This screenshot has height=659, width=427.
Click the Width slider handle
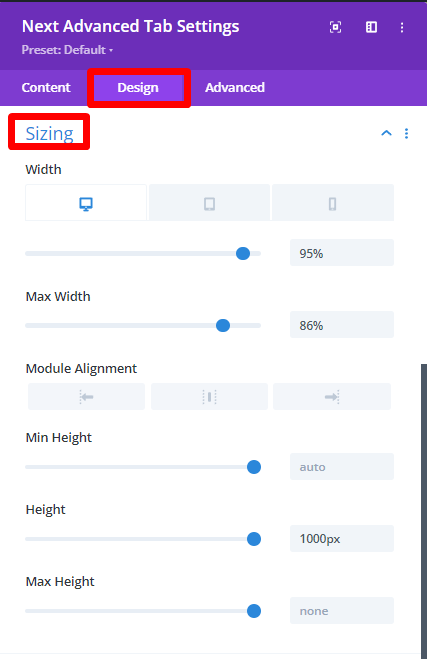[x=243, y=253]
